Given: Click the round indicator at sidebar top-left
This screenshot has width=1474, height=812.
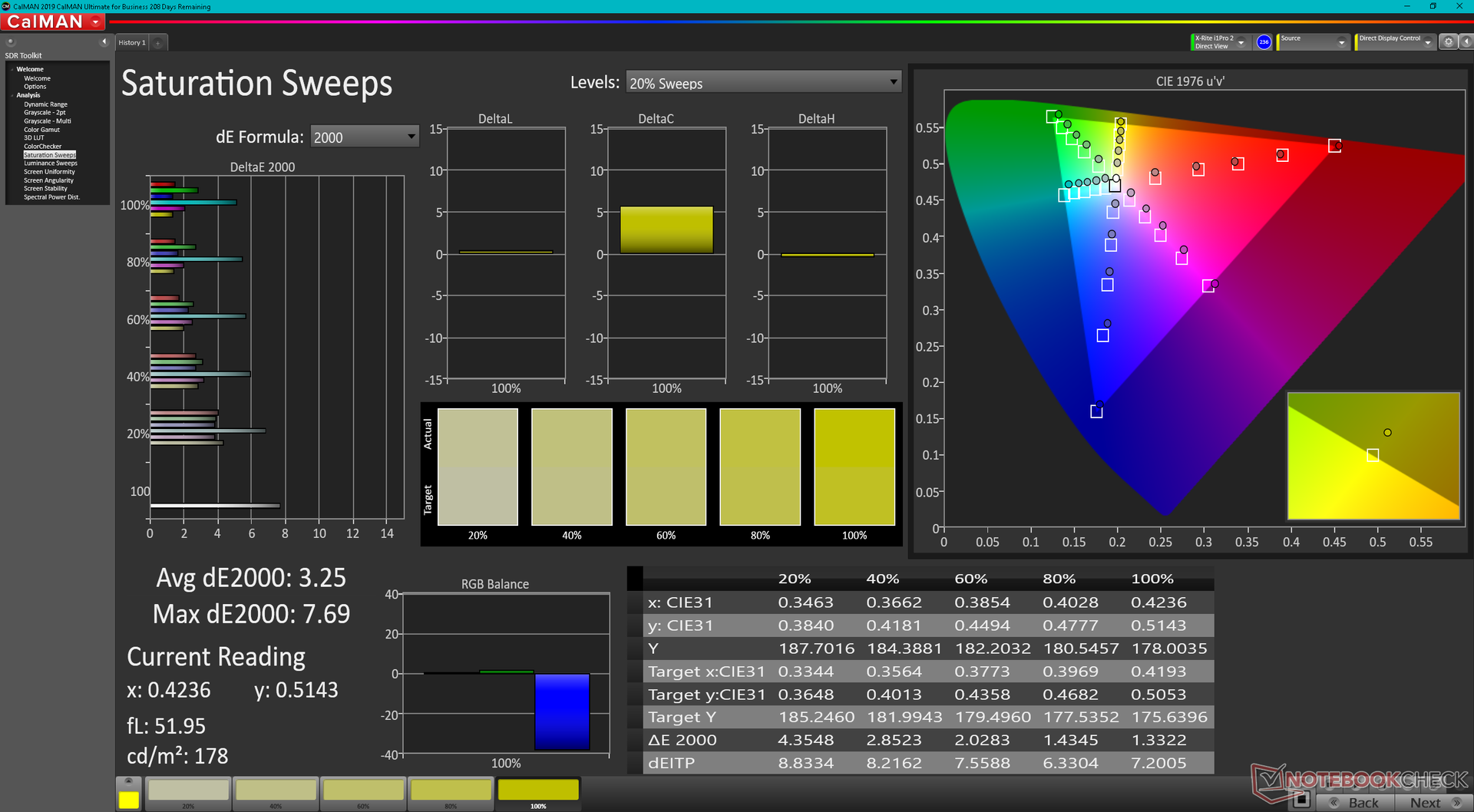Looking at the screenshot, I should (11, 41).
